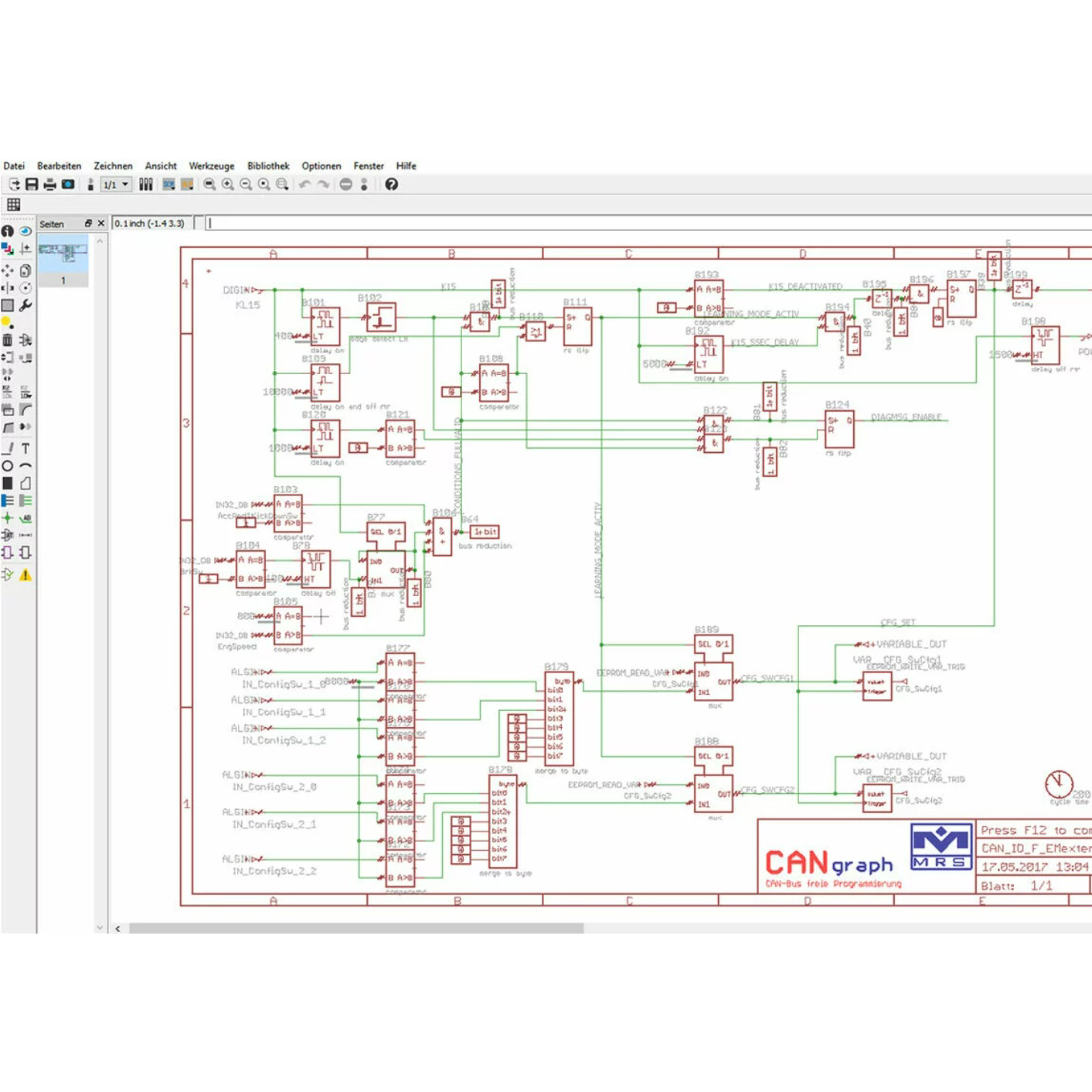Close the Seiten panel
This screenshot has height=1092, width=1092.
click(100, 223)
